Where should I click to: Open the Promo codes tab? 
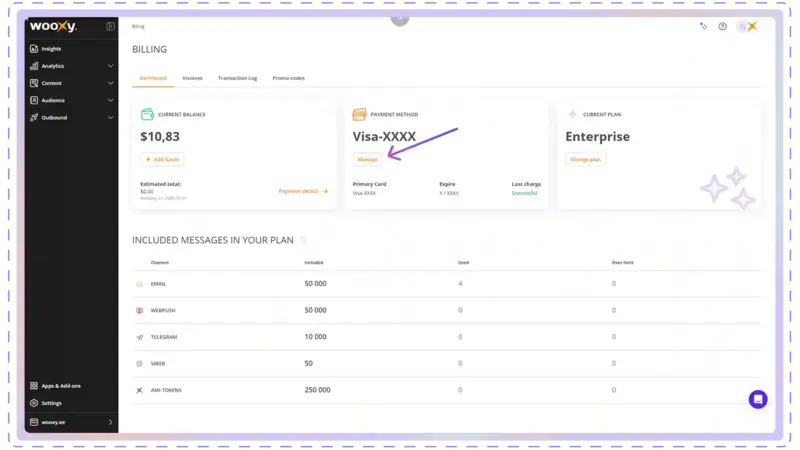[288, 78]
